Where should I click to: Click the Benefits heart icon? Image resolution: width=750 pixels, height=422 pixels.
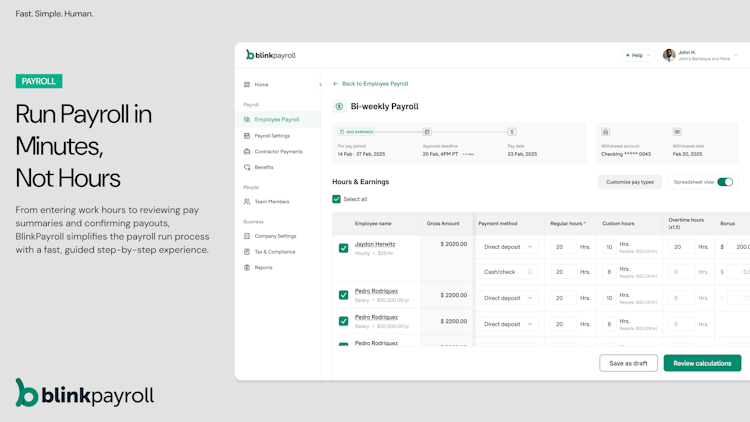coord(247,167)
